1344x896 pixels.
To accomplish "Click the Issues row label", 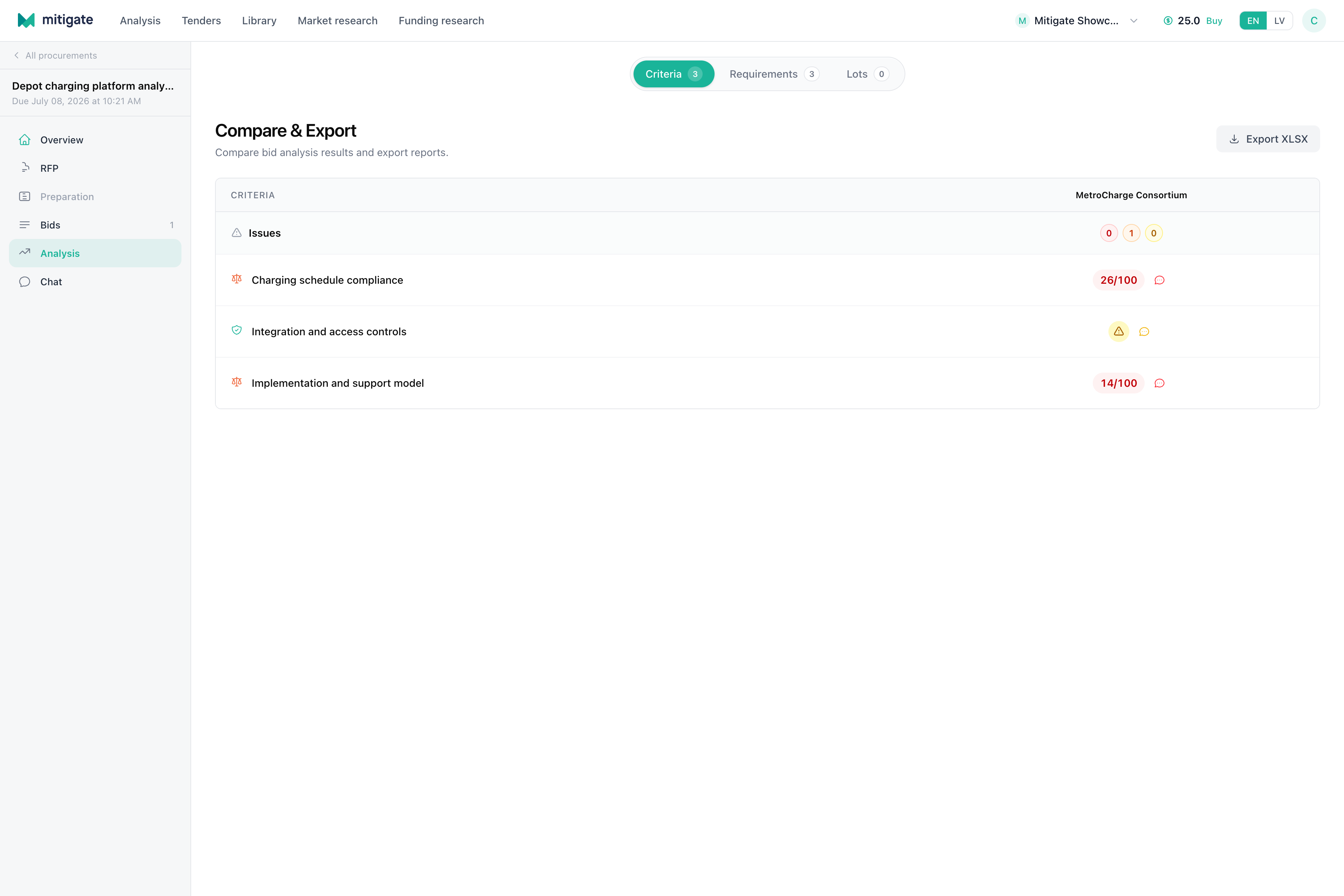I will 264,233.
